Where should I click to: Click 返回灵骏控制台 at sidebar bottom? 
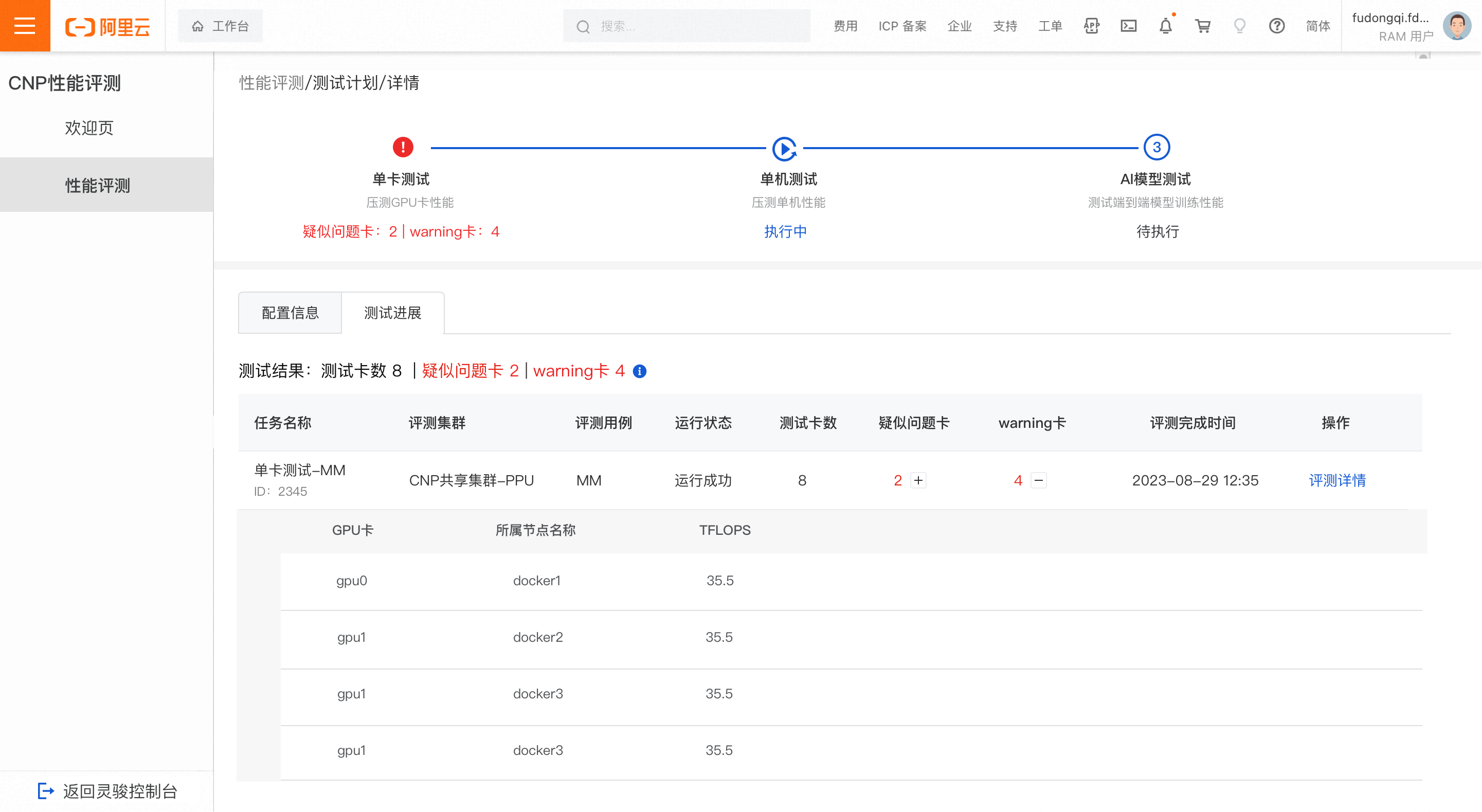pos(107,791)
